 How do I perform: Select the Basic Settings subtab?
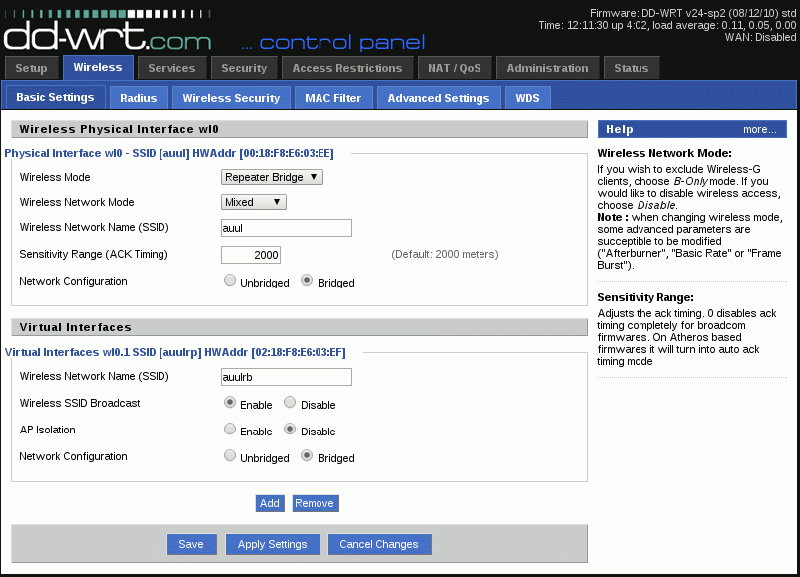55,97
